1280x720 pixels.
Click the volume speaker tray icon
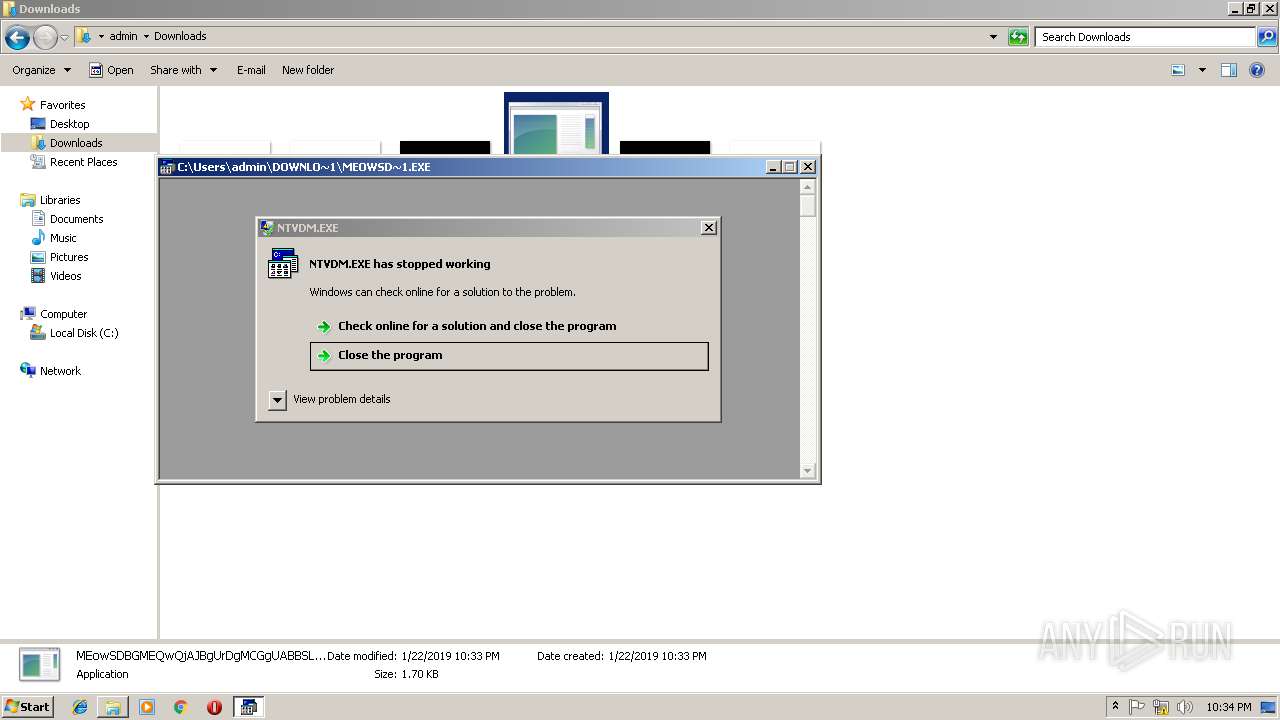(1185, 707)
